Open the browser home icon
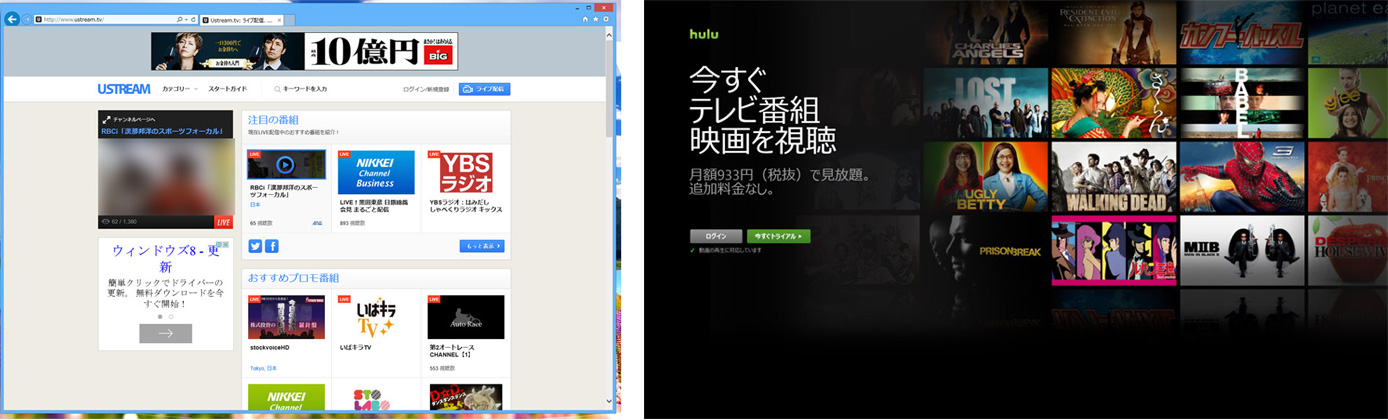 tap(586, 19)
